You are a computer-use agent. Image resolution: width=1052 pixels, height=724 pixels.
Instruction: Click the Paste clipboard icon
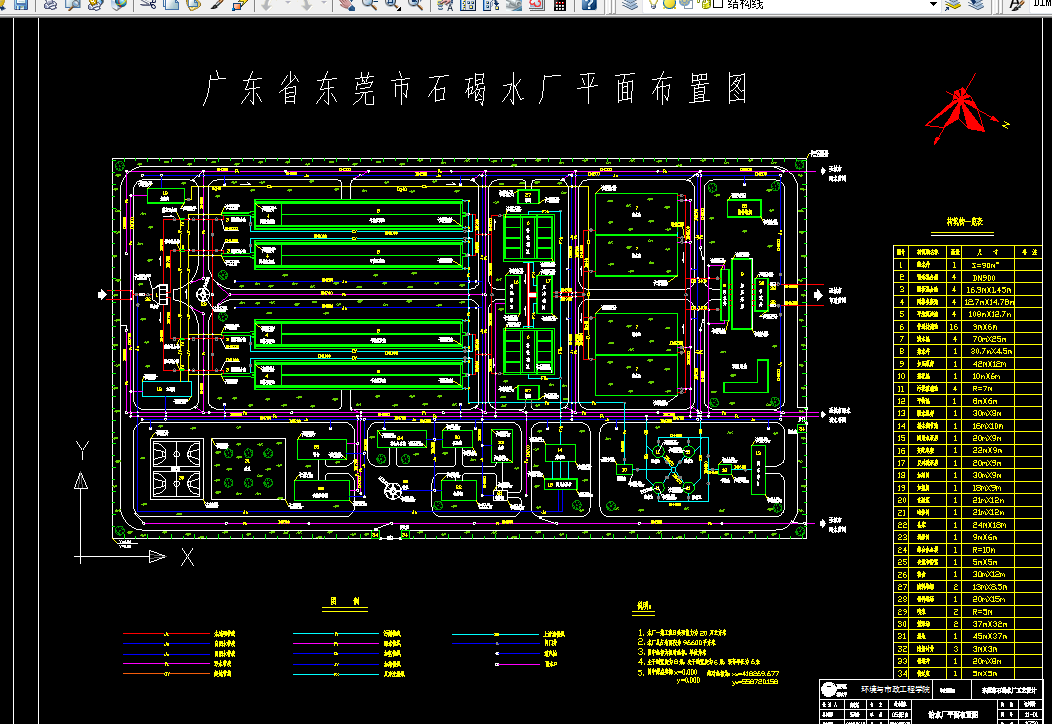(193, 4)
